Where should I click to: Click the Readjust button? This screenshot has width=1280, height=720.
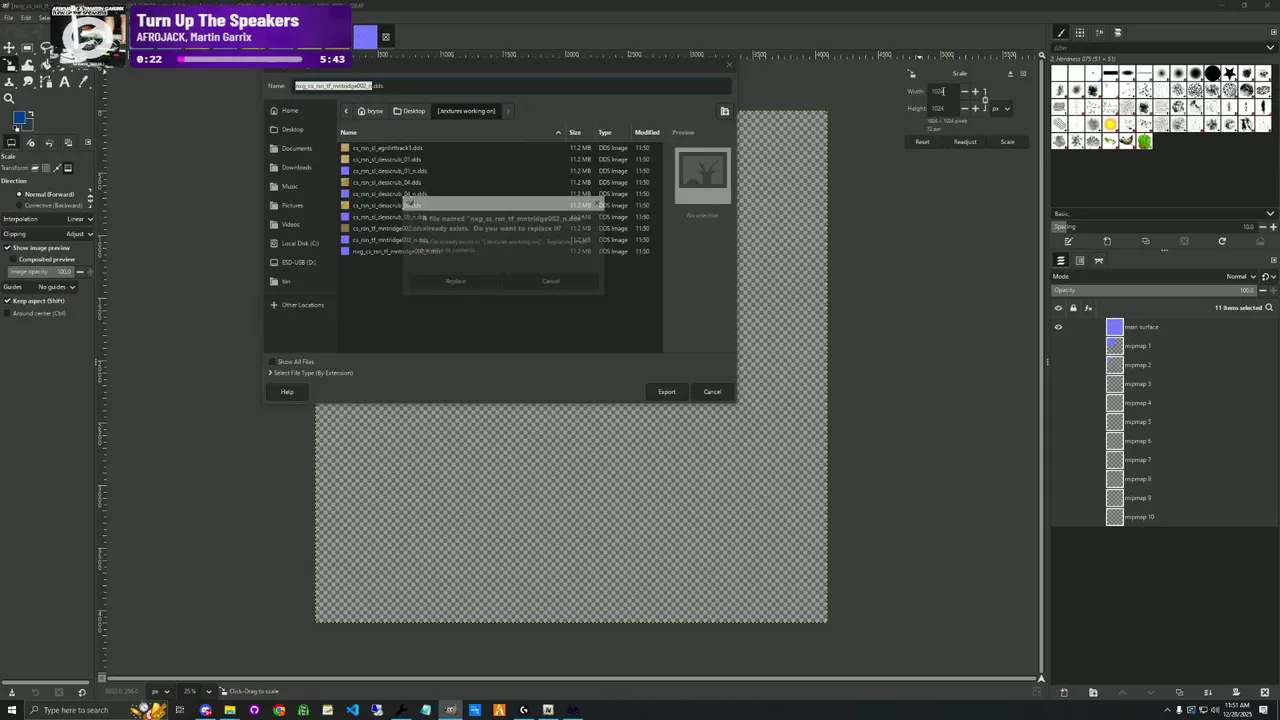coord(965,142)
